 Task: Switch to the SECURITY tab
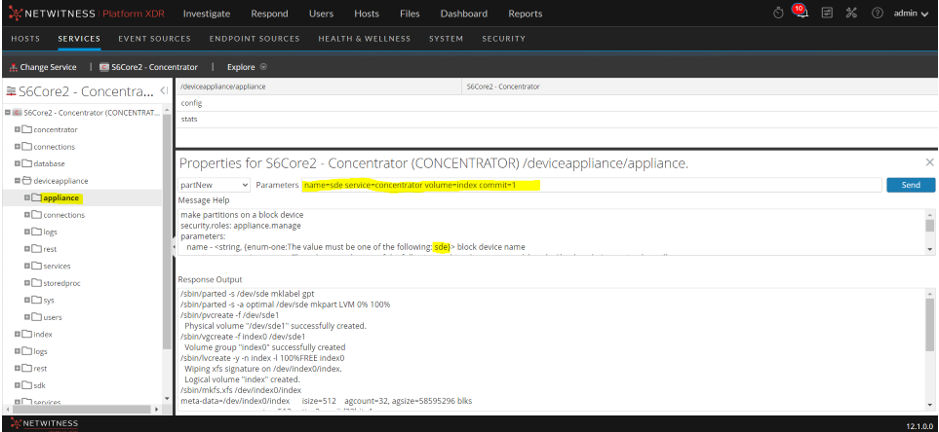pos(504,38)
